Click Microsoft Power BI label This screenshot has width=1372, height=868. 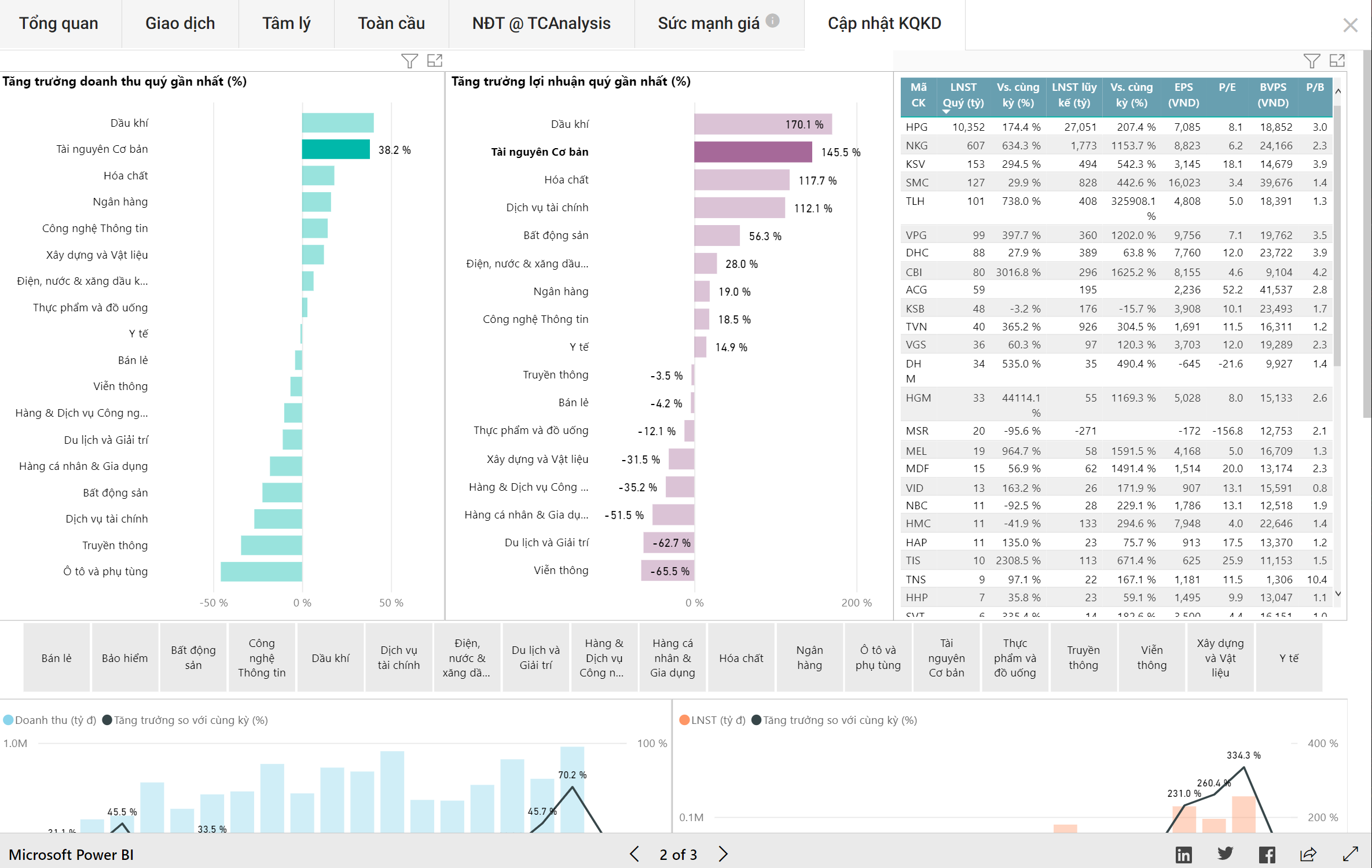coord(71,855)
